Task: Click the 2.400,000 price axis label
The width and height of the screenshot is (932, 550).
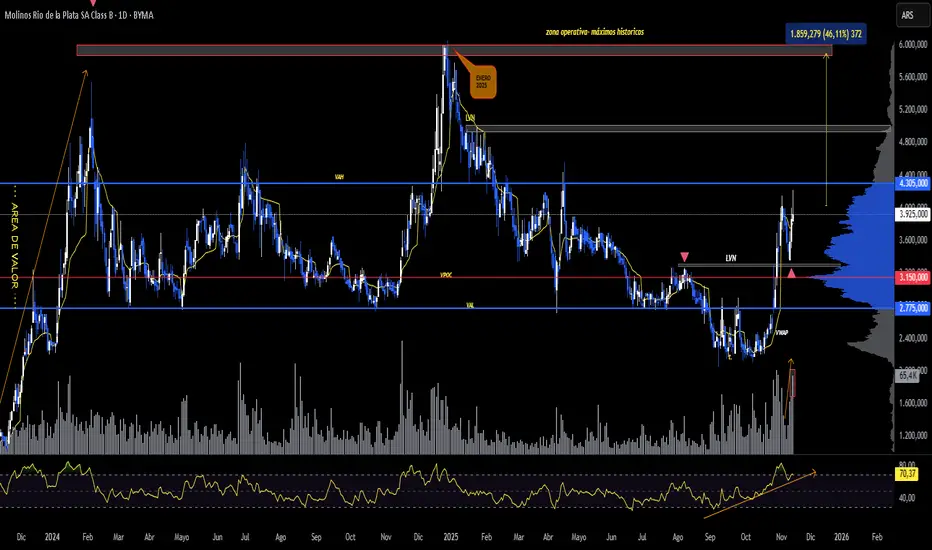Action: click(x=913, y=338)
